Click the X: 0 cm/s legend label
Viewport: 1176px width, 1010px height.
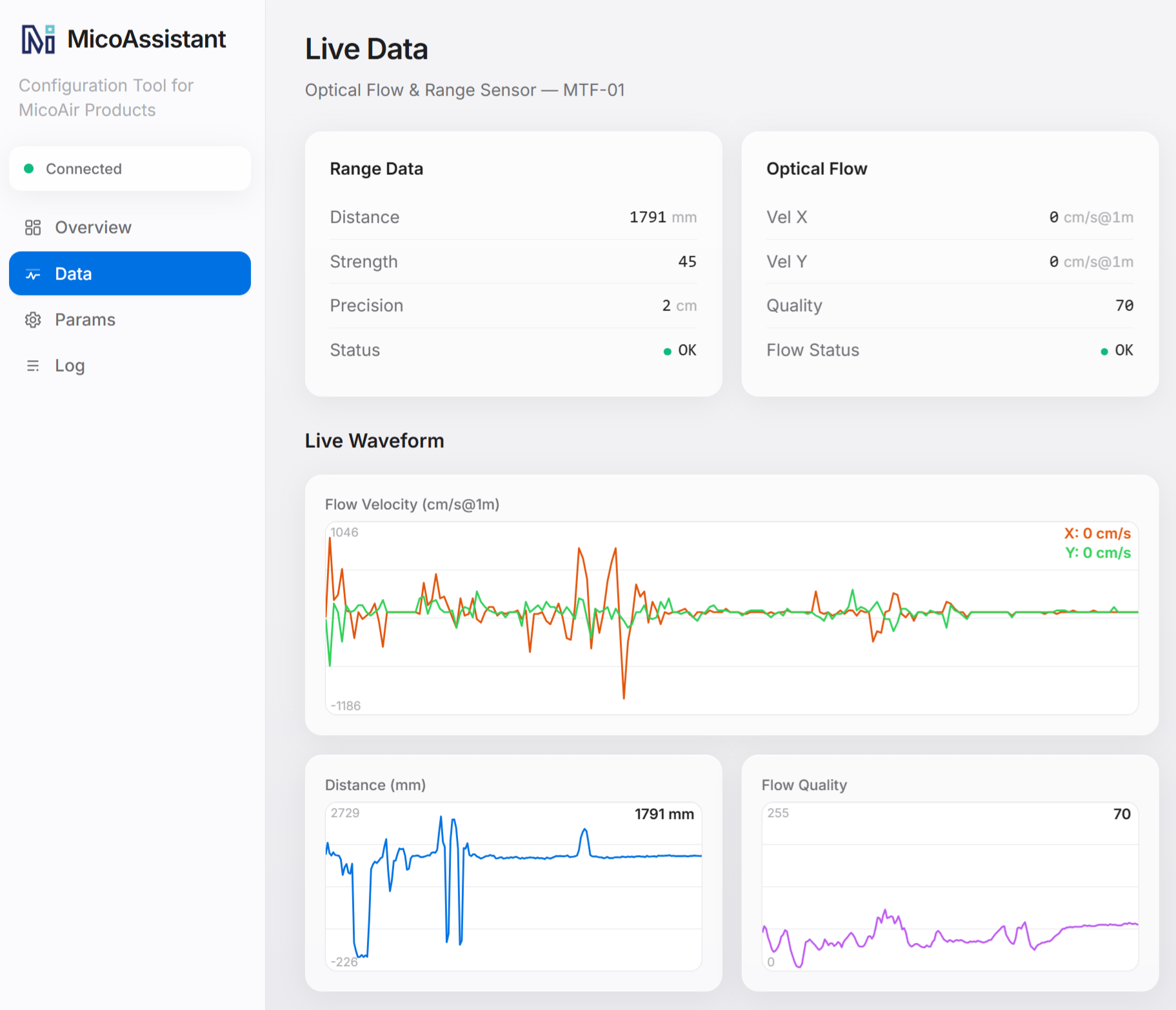coord(1097,534)
